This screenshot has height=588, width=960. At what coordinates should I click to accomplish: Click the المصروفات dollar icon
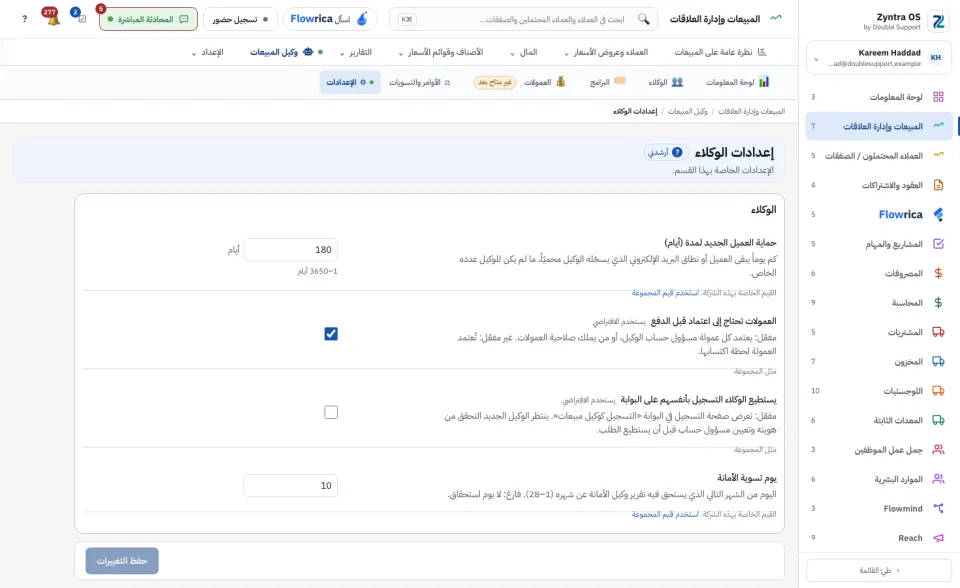tap(938, 273)
